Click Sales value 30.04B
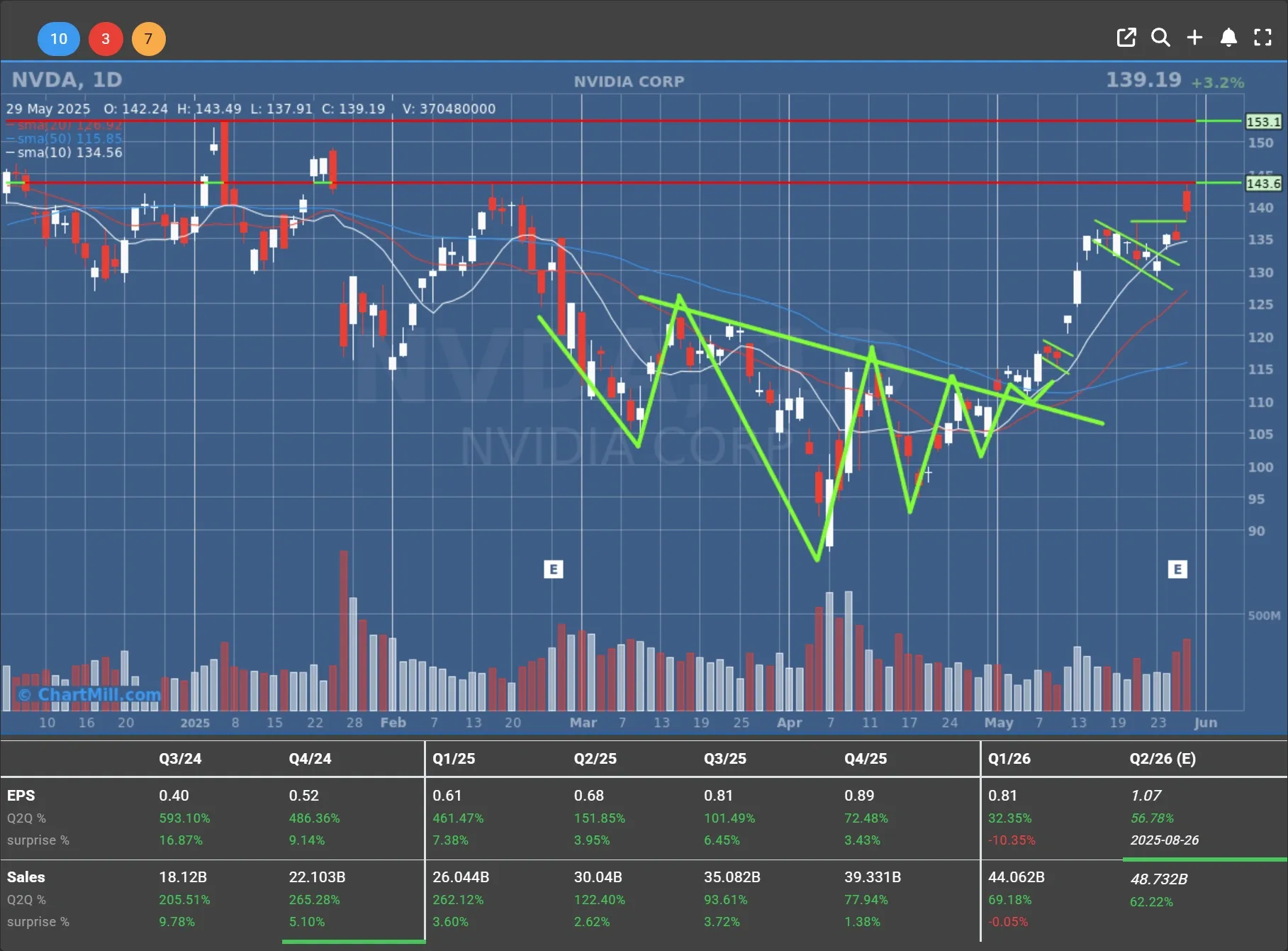Screen dimensions: 1288x951 598,877
